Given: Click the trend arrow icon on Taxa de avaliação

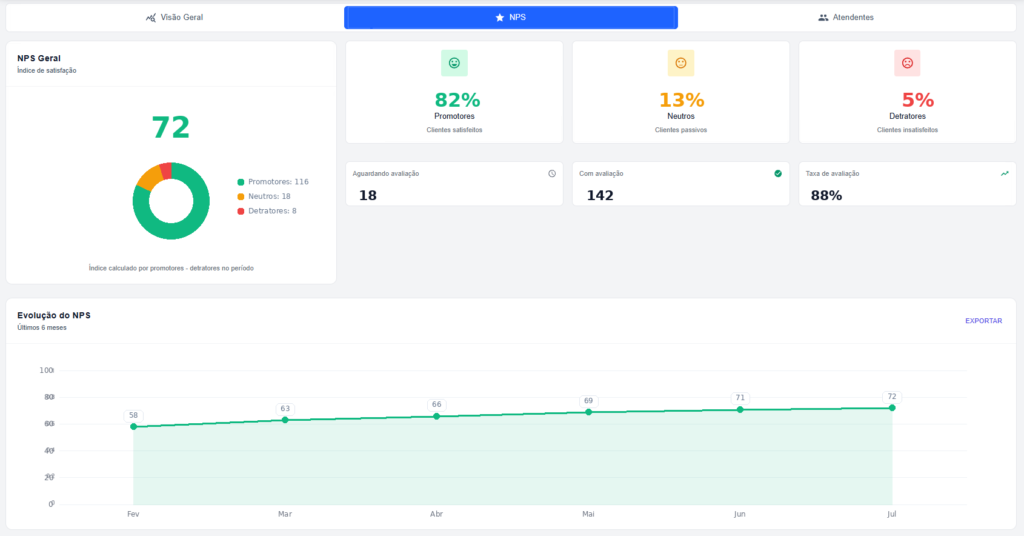Looking at the screenshot, I should (x=1004, y=174).
